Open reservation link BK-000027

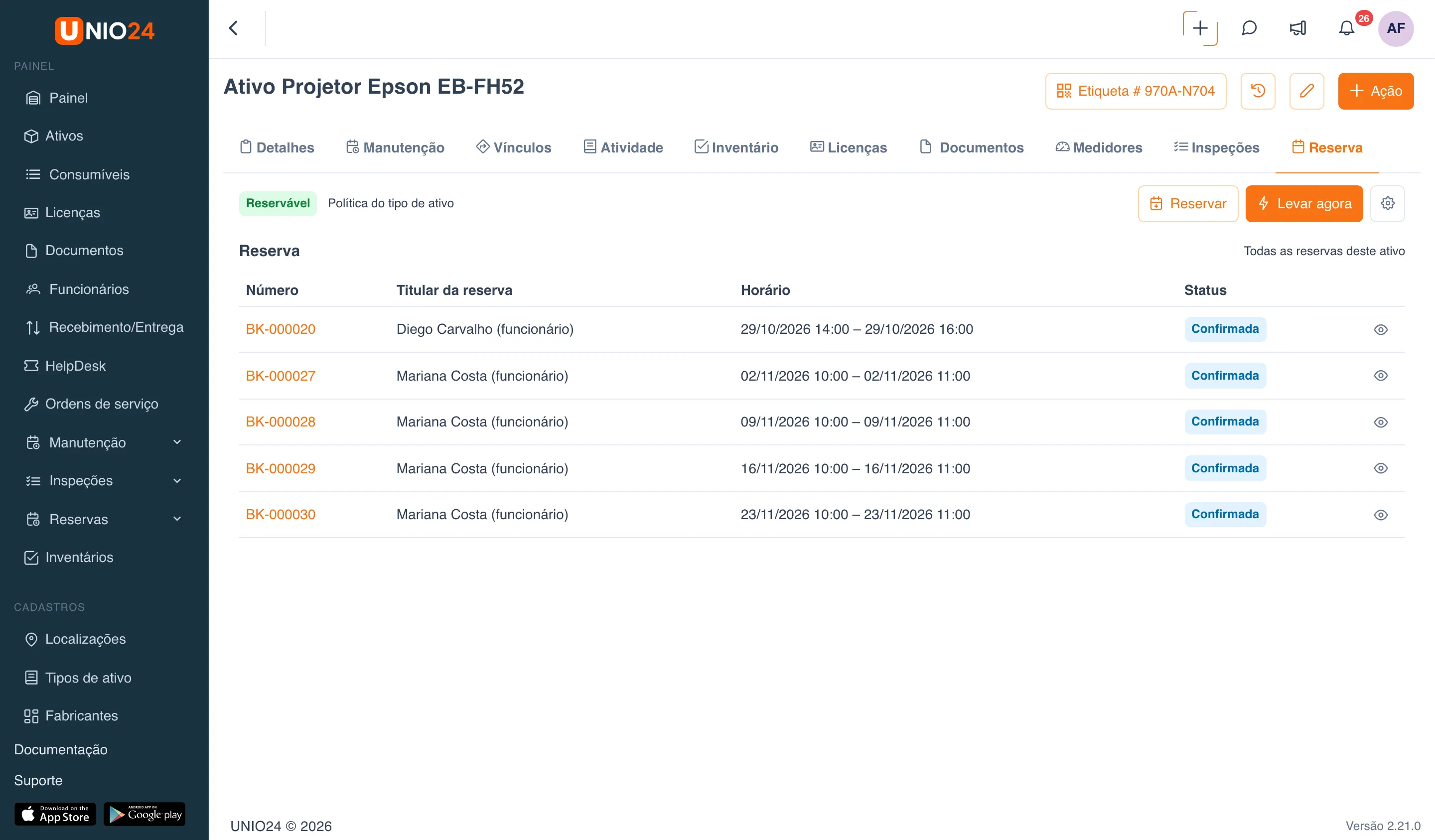click(280, 376)
